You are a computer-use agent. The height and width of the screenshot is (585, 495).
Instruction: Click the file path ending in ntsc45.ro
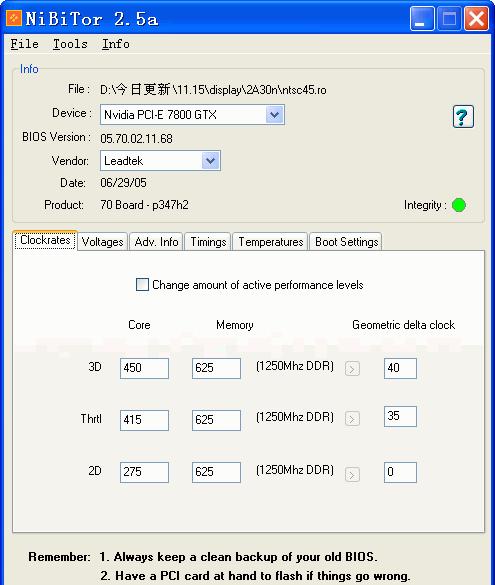(213, 90)
